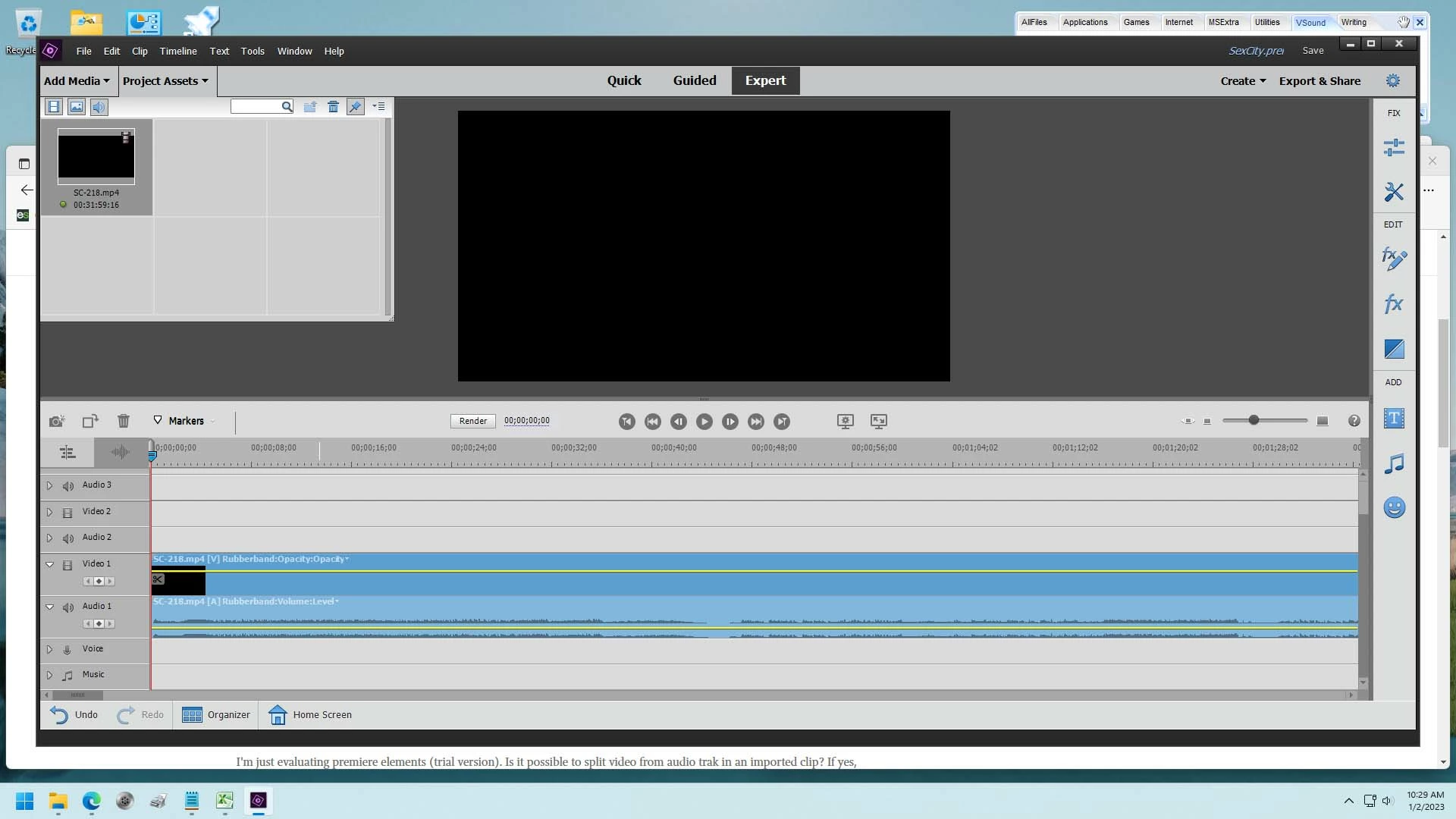The image size is (1456, 819).
Task: Open the Graphics smiley panel
Action: 1394,507
